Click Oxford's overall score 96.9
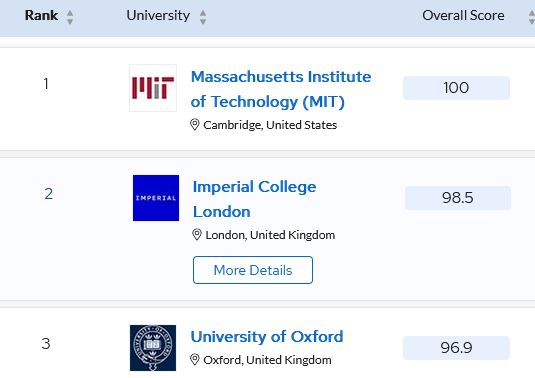Screen dimensions: 535x378 click(457, 348)
